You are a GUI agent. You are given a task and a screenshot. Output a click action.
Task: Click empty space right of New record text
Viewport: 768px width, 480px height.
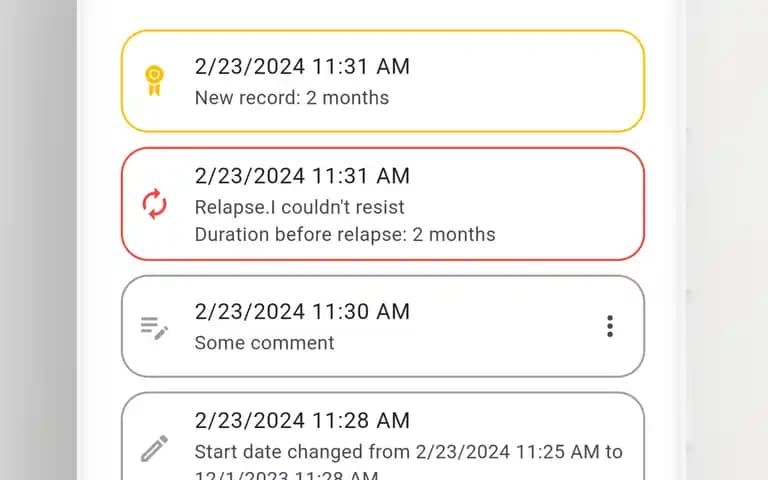pyautogui.click(x=514, y=98)
